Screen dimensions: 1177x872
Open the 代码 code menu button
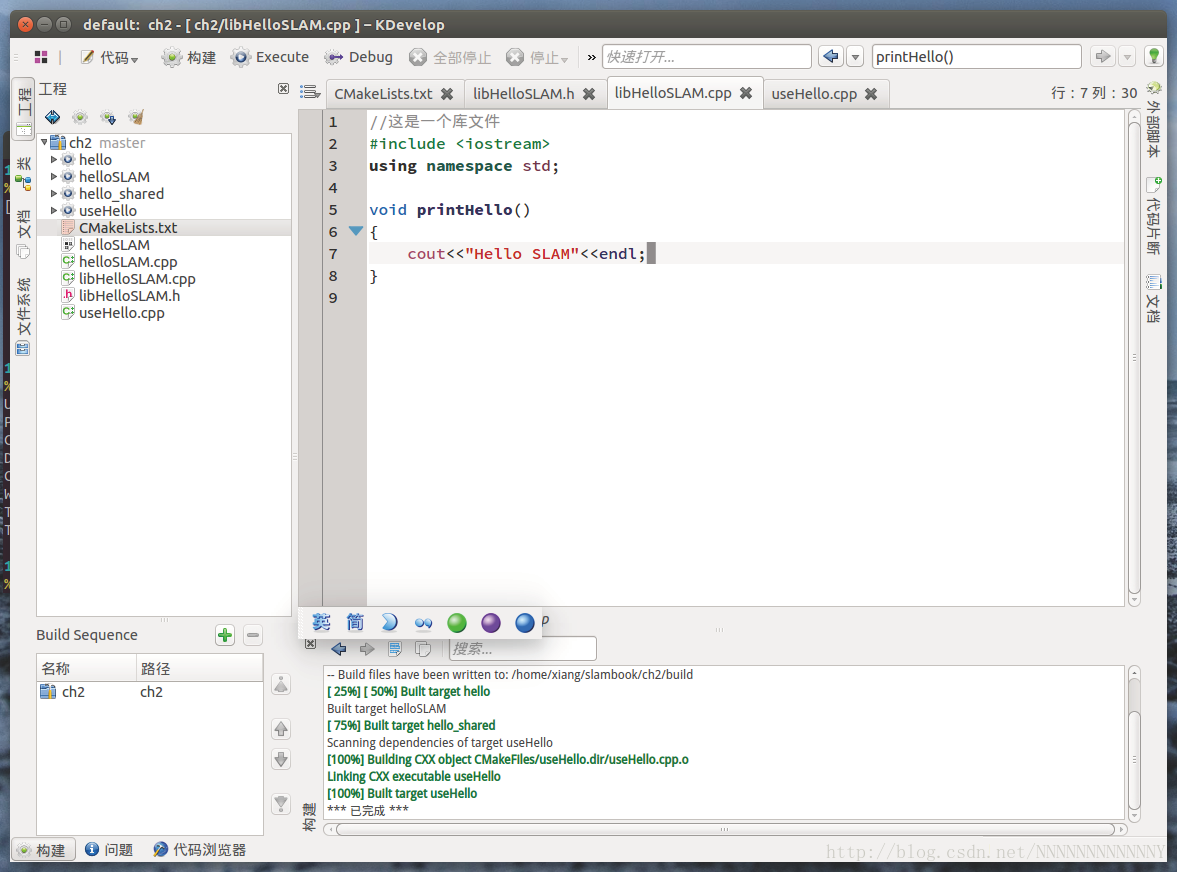pyautogui.click(x=110, y=57)
